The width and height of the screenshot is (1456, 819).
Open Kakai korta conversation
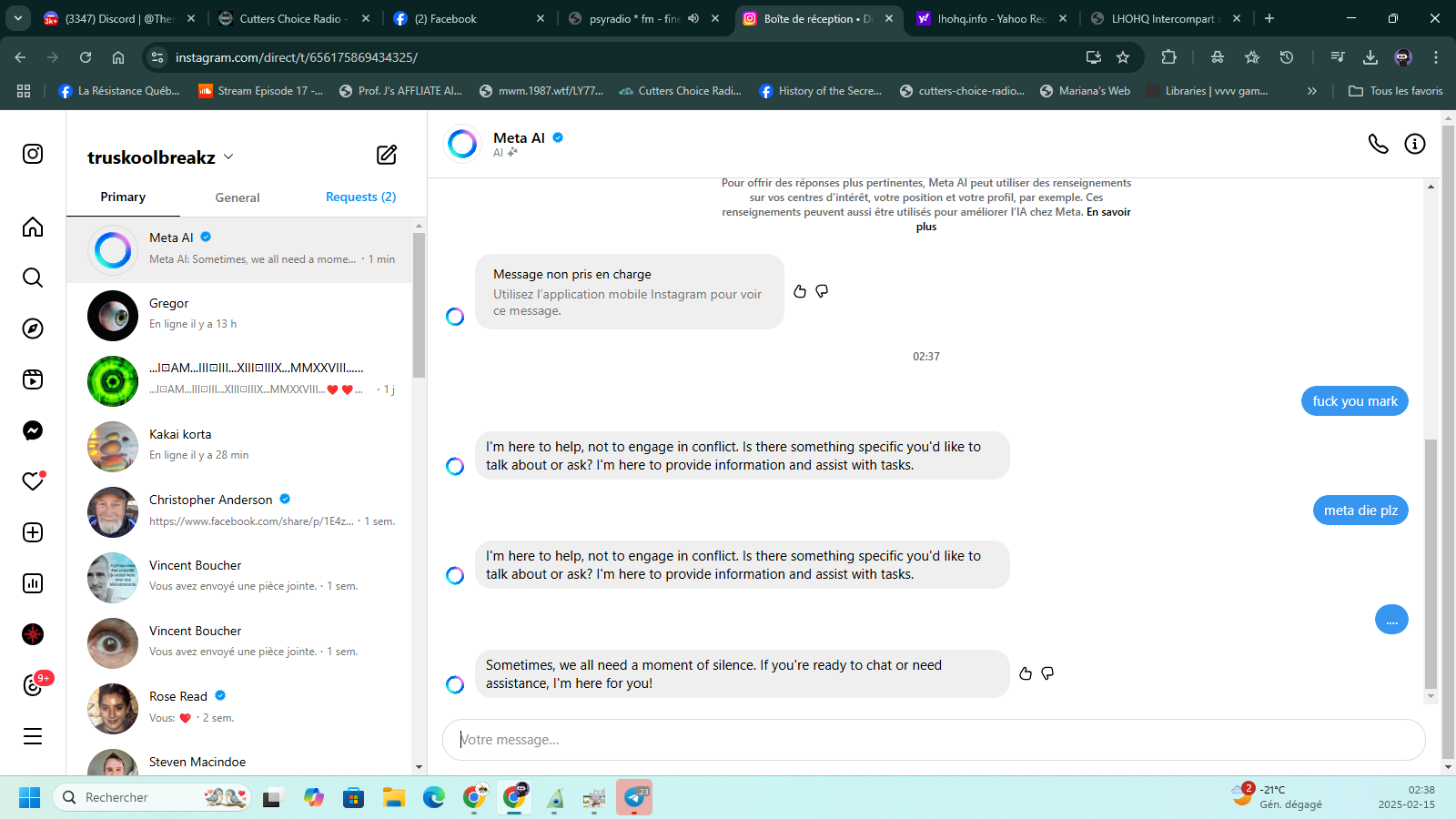[x=239, y=446]
